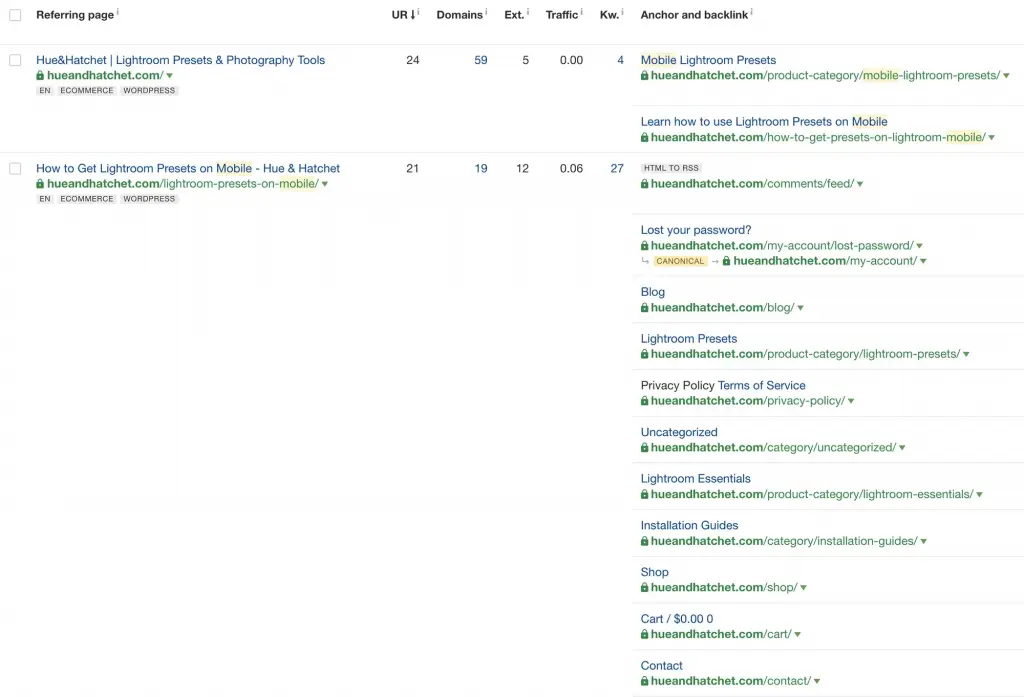Show info tooltip next to Domains
Image resolution: width=1024 pixels, height=697 pixels.
487,12
